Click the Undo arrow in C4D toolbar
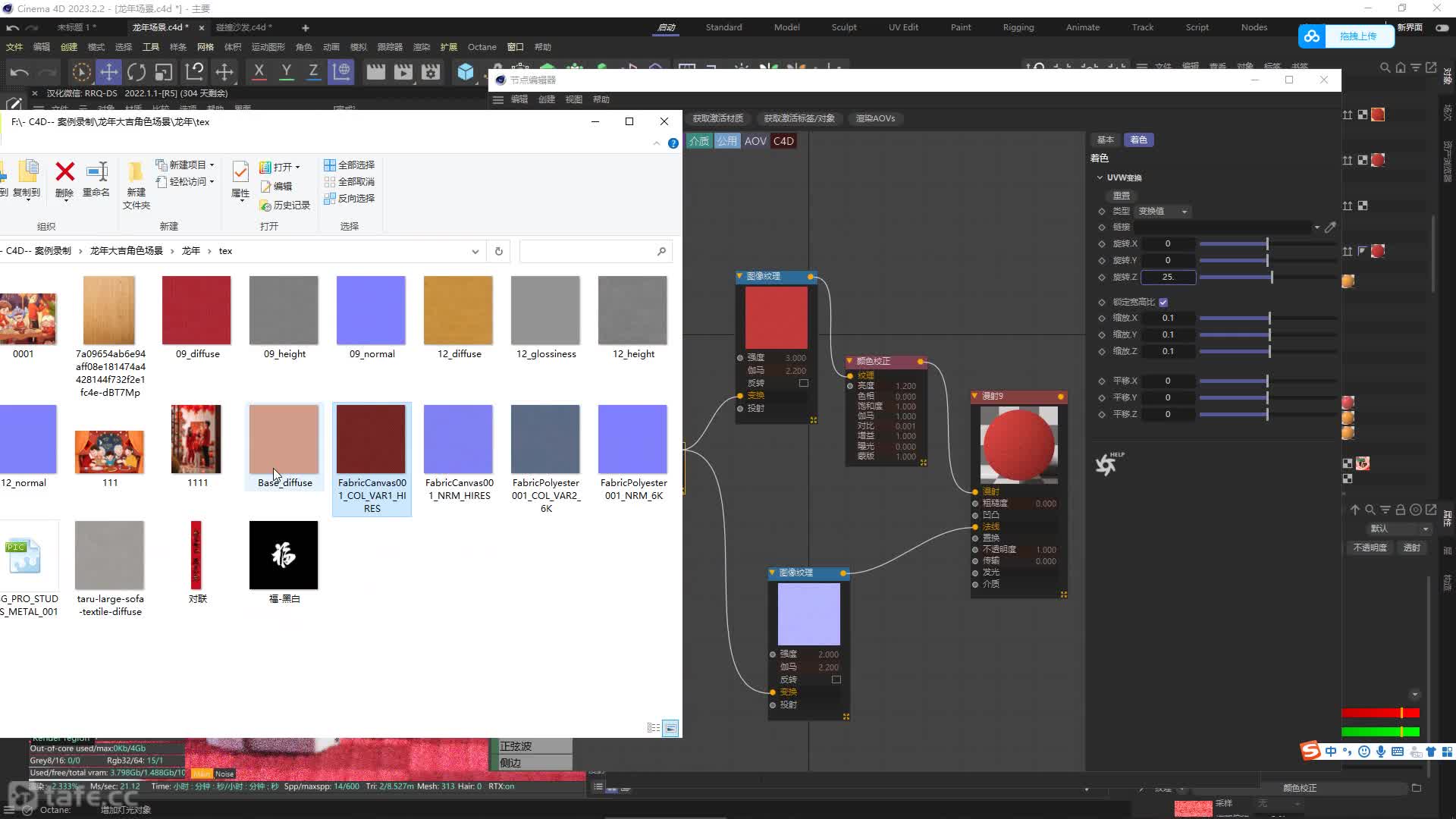 tap(20, 72)
